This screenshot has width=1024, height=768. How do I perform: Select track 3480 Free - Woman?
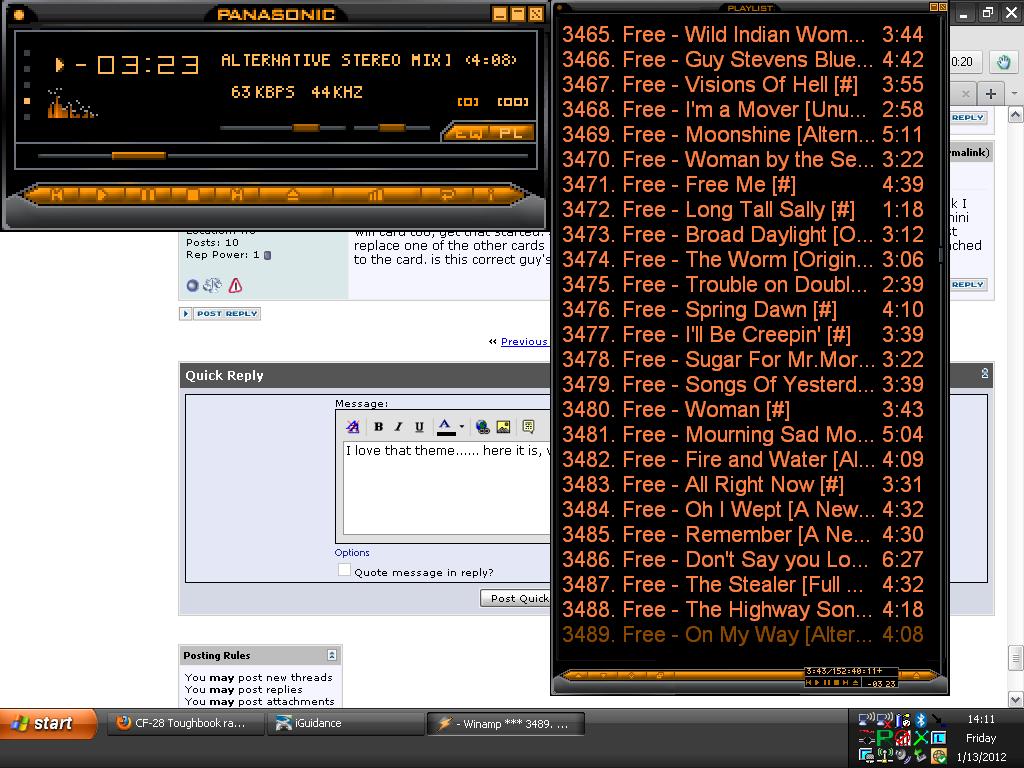click(x=743, y=409)
